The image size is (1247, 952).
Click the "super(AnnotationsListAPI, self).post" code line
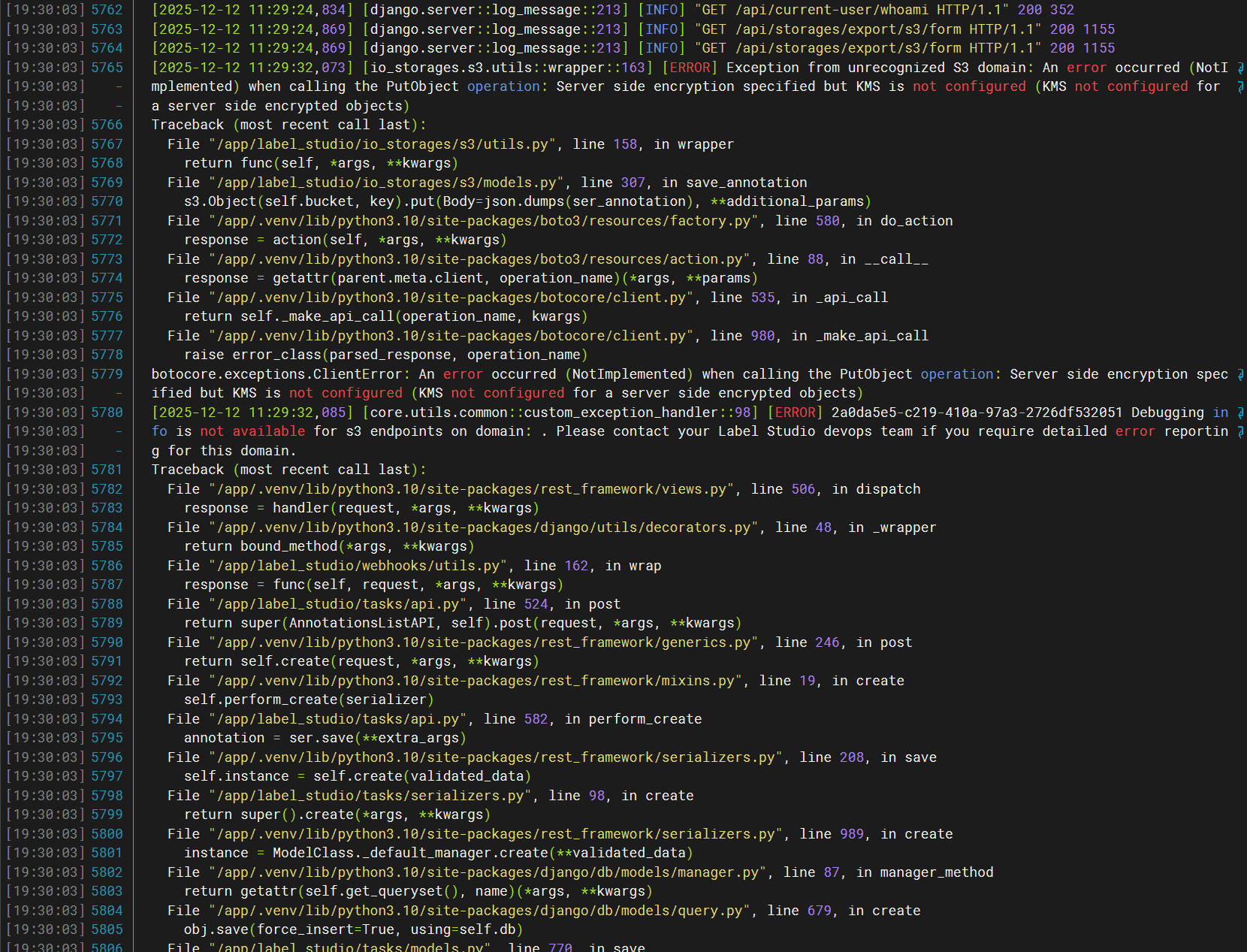pyautogui.click(x=463, y=623)
